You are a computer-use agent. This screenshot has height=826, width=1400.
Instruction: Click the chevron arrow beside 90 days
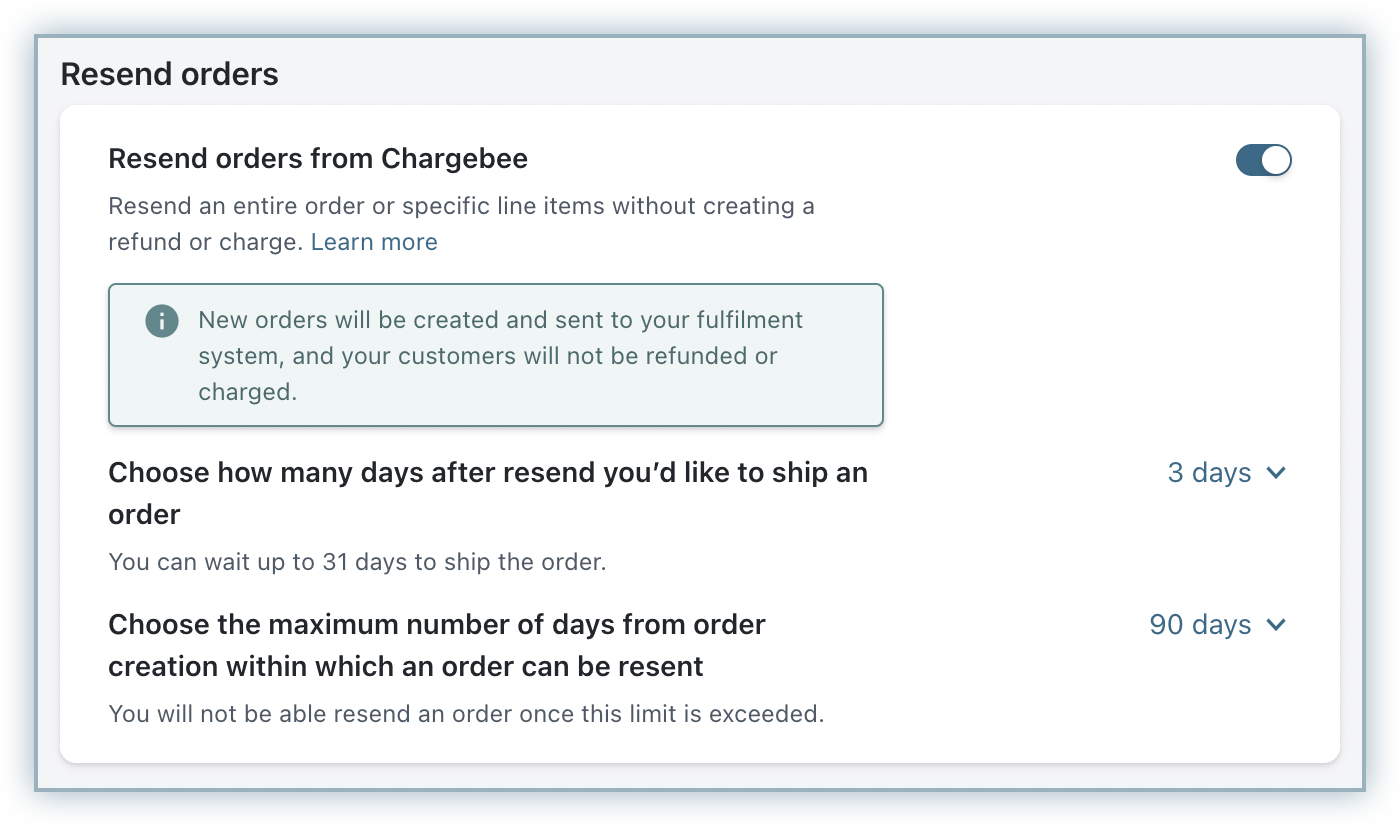point(1276,625)
